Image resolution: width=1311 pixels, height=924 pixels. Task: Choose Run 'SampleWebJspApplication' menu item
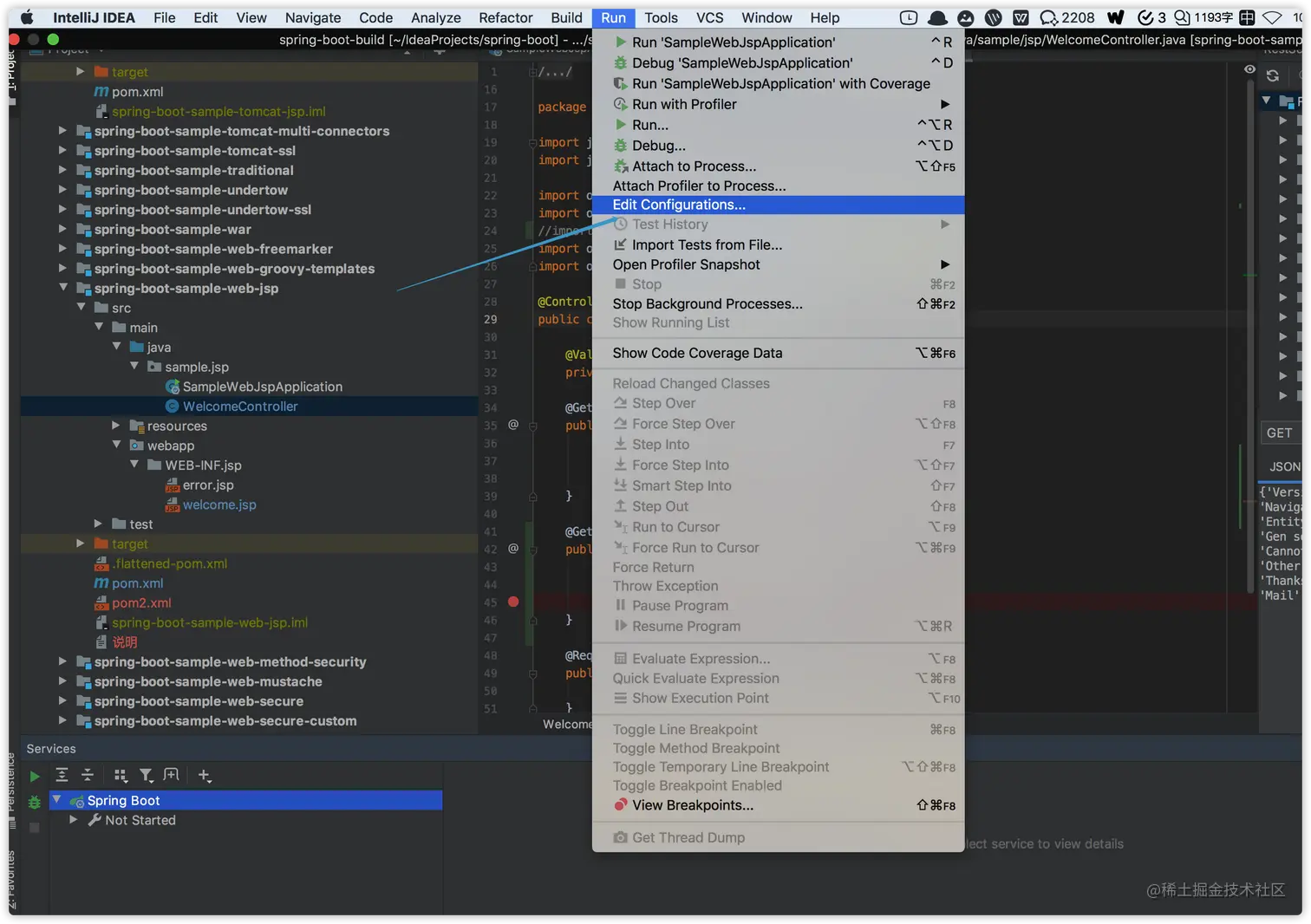click(x=778, y=42)
